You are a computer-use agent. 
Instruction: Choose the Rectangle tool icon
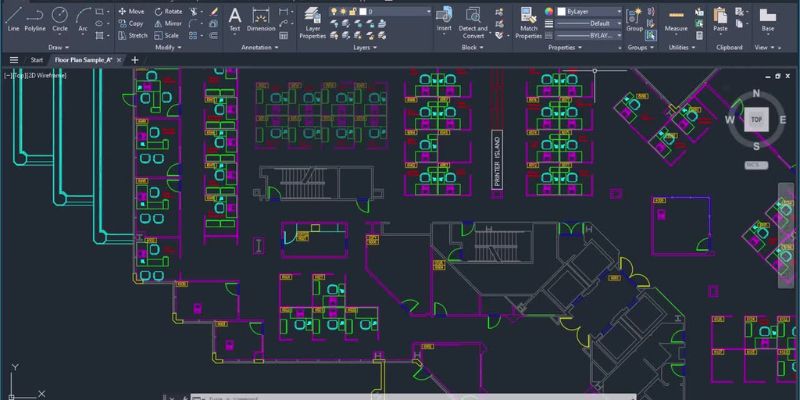click(x=99, y=11)
